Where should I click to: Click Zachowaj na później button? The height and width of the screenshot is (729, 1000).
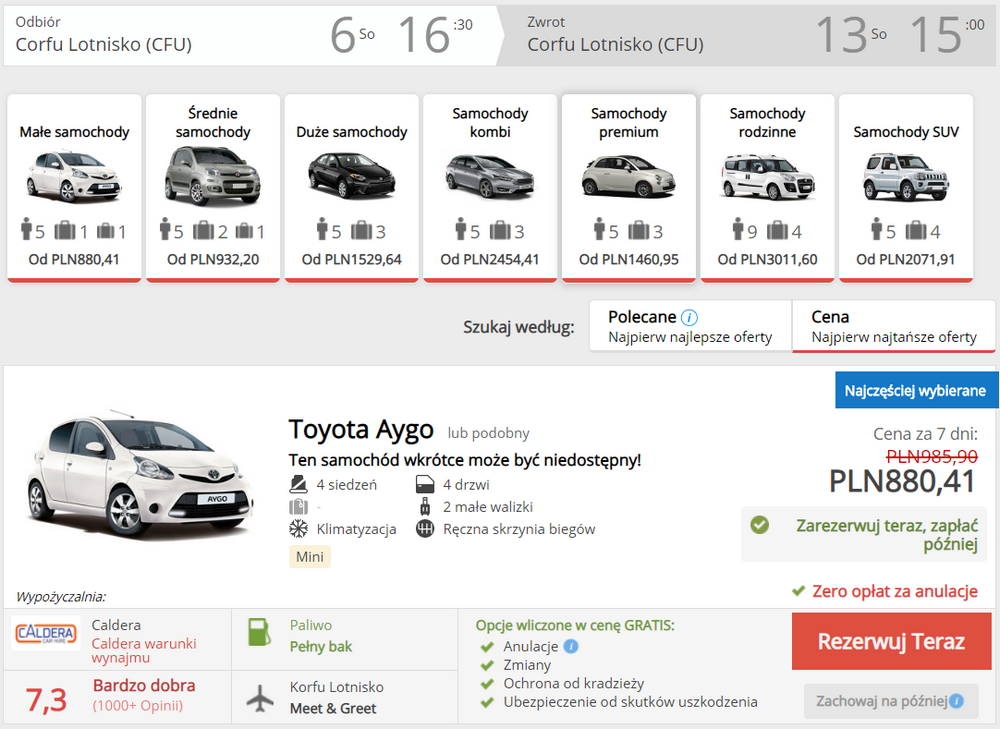pyautogui.click(x=891, y=701)
